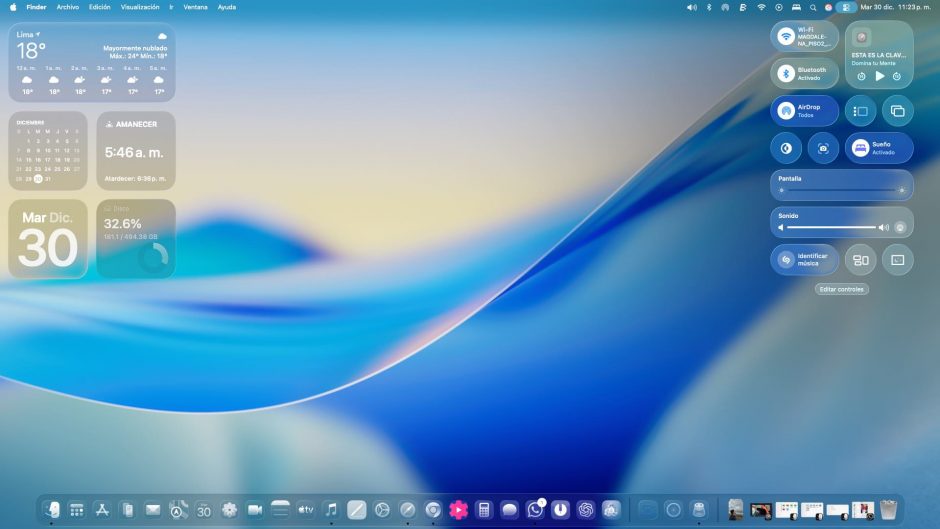Click the screenshot camera control
The width and height of the screenshot is (940, 529).
tap(823, 148)
